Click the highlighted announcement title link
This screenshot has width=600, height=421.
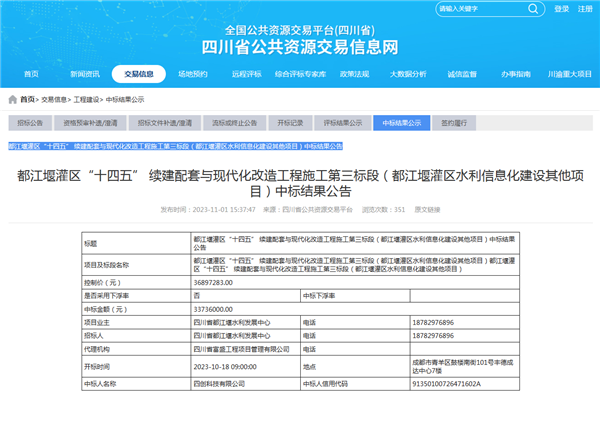click(x=176, y=146)
